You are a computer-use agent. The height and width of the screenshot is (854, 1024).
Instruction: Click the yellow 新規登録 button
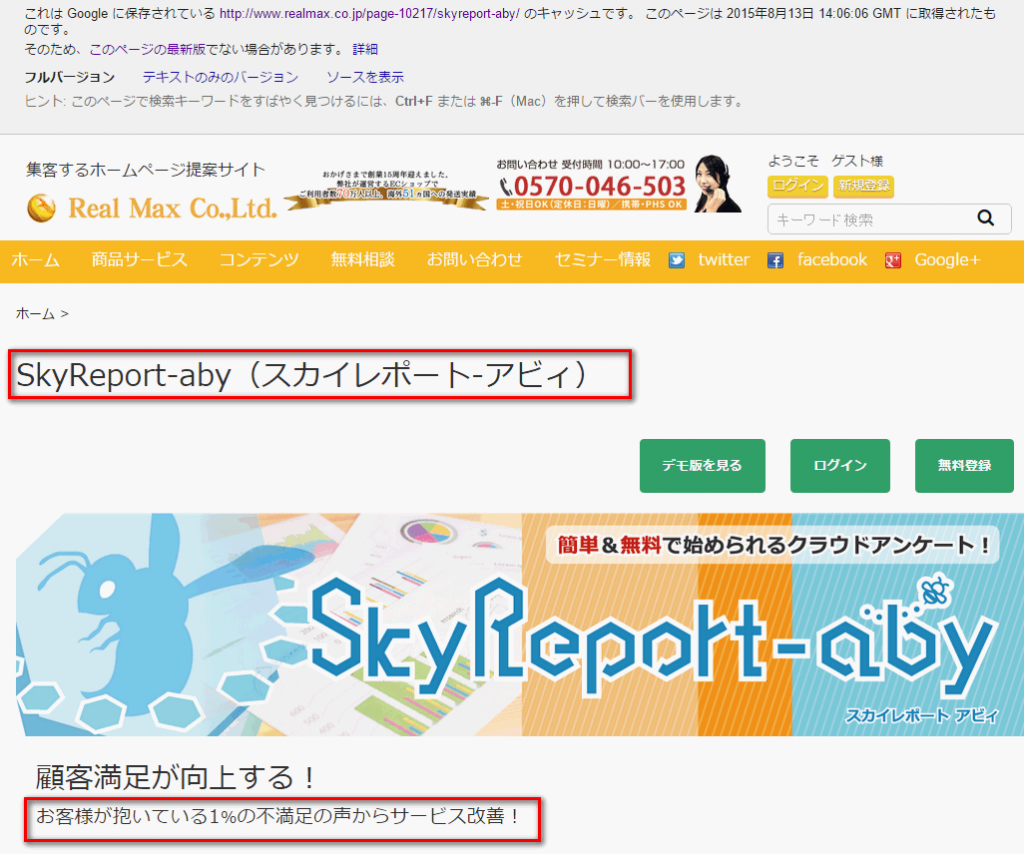coord(863,186)
